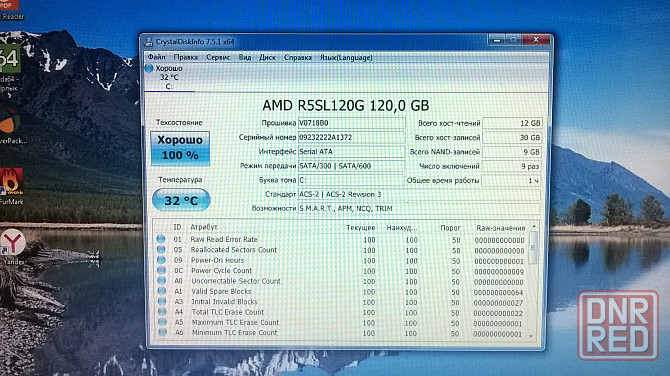Click the total working time value 1 ч
This screenshot has width=670, height=376.
click(x=512, y=181)
